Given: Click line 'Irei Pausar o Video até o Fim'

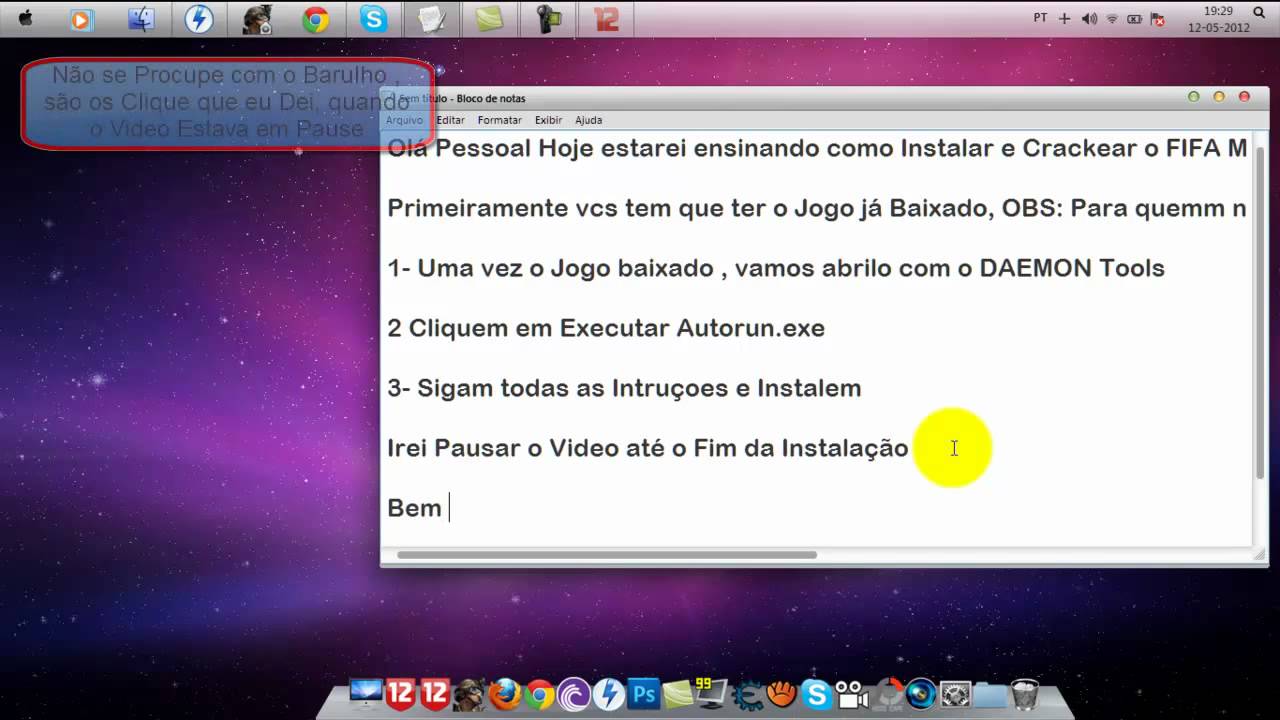Looking at the screenshot, I should point(648,448).
